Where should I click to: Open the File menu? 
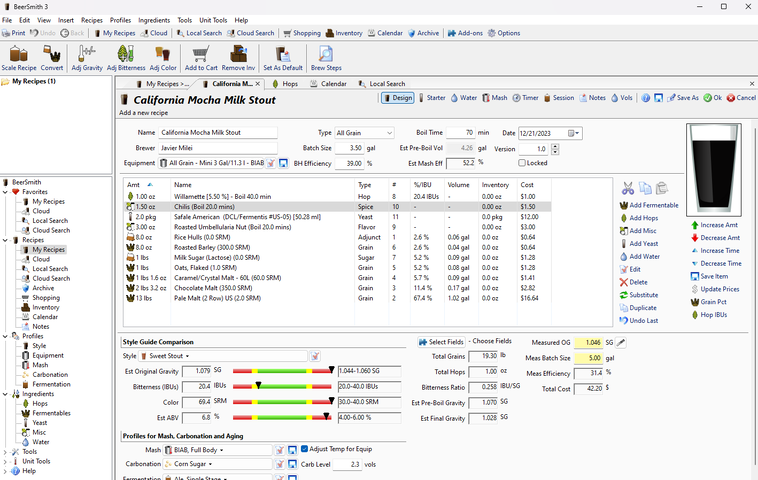pyautogui.click(x=7, y=20)
